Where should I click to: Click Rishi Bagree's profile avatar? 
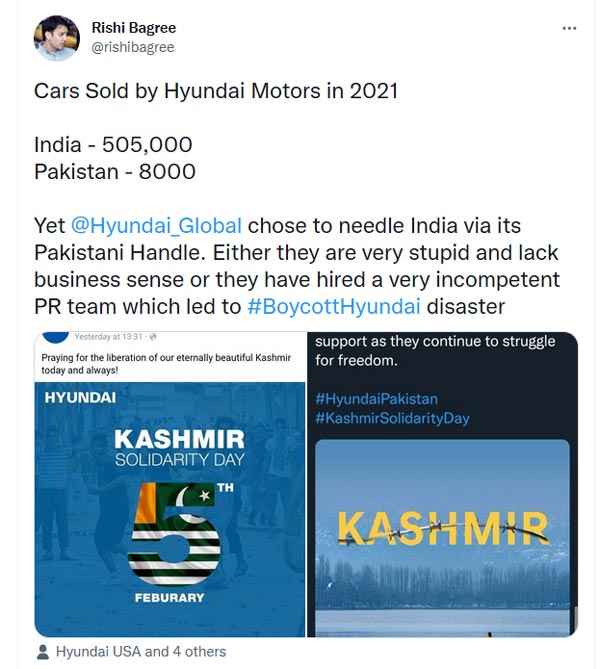coord(56,38)
